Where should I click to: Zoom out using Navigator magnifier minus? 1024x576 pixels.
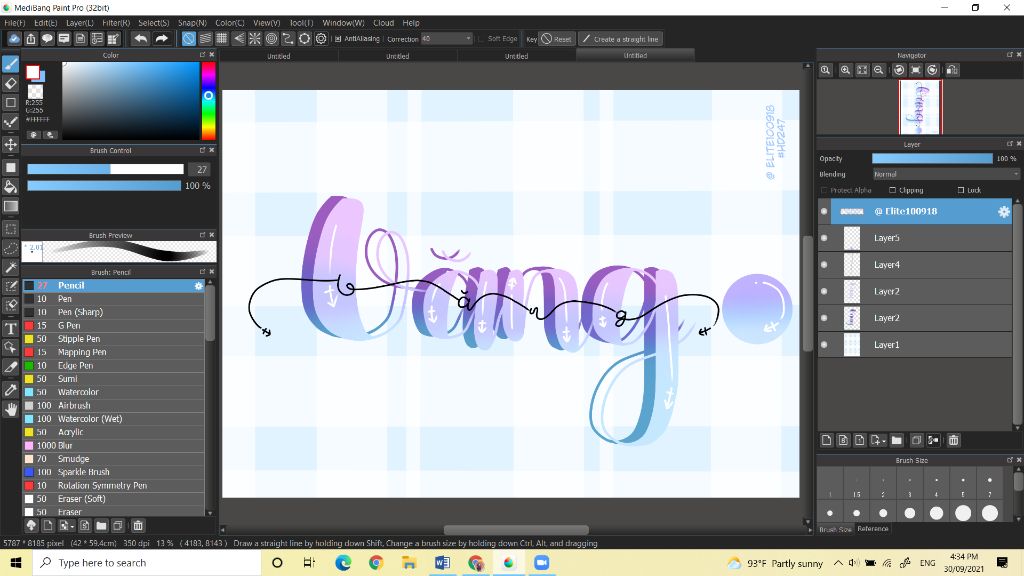pyautogui.click(x=879, y=70)
